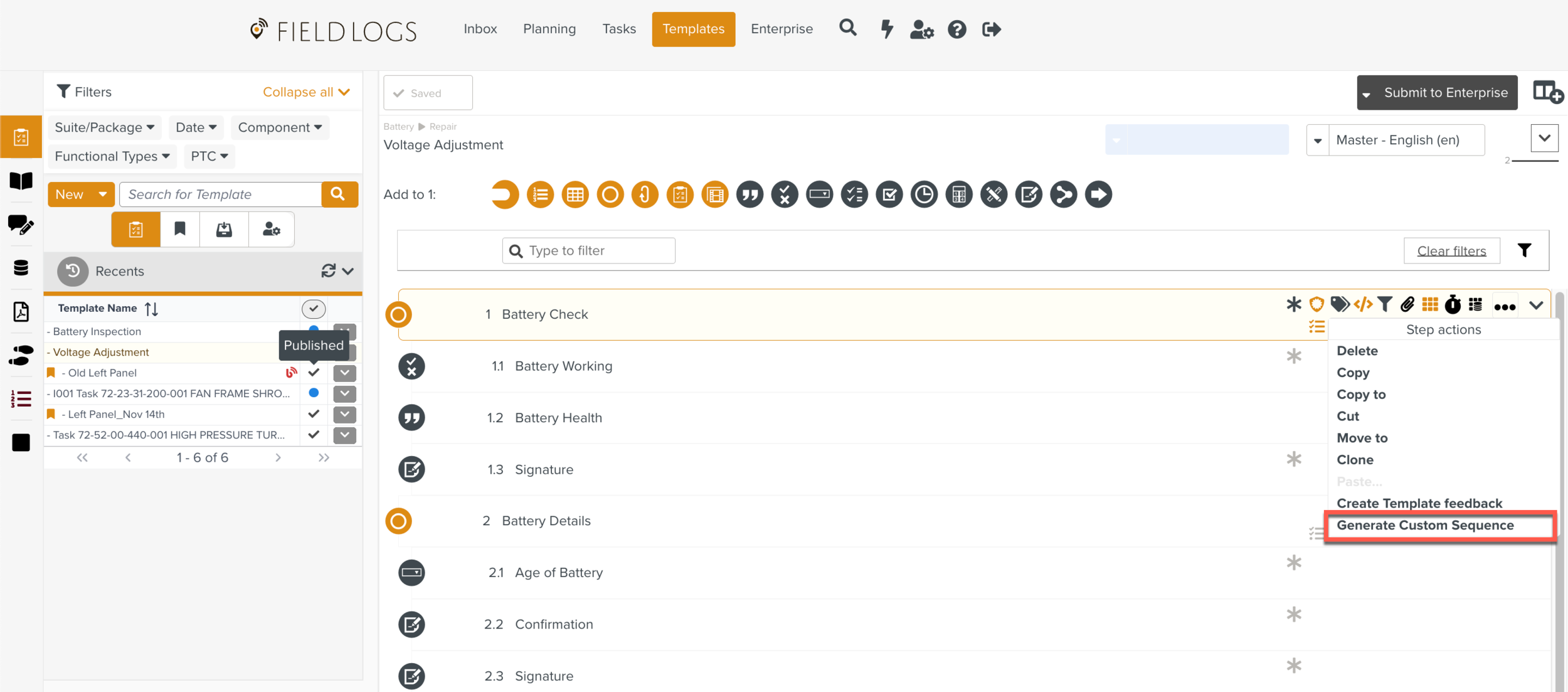Choose Generate Custom Sequence from Step actions
The image size is (1568, 692).
1425,525
